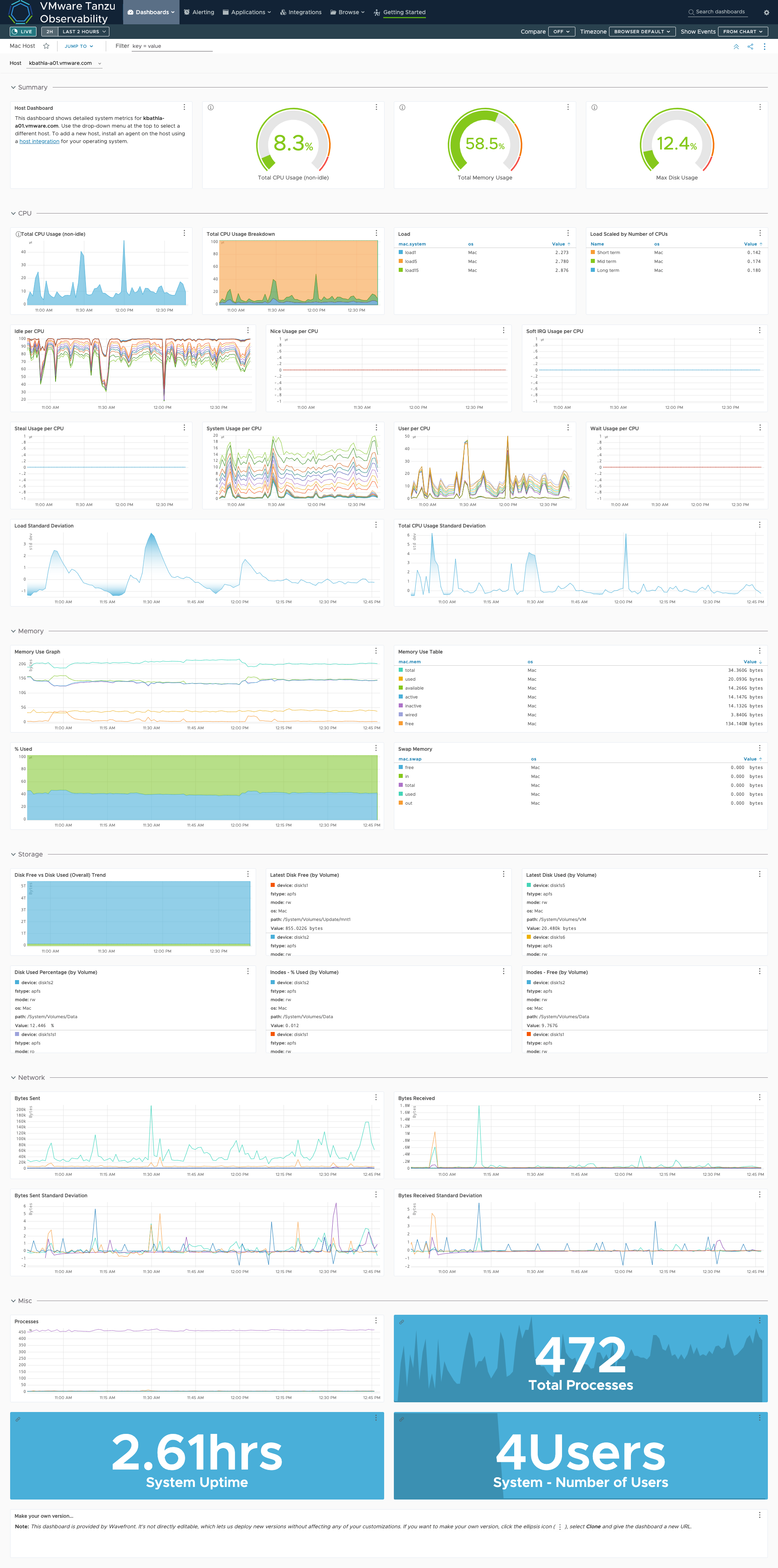The width and height of the screenshot is (778, 1568).
Task: Open User per CPU ellipsis menu
Action: [568, 428]
